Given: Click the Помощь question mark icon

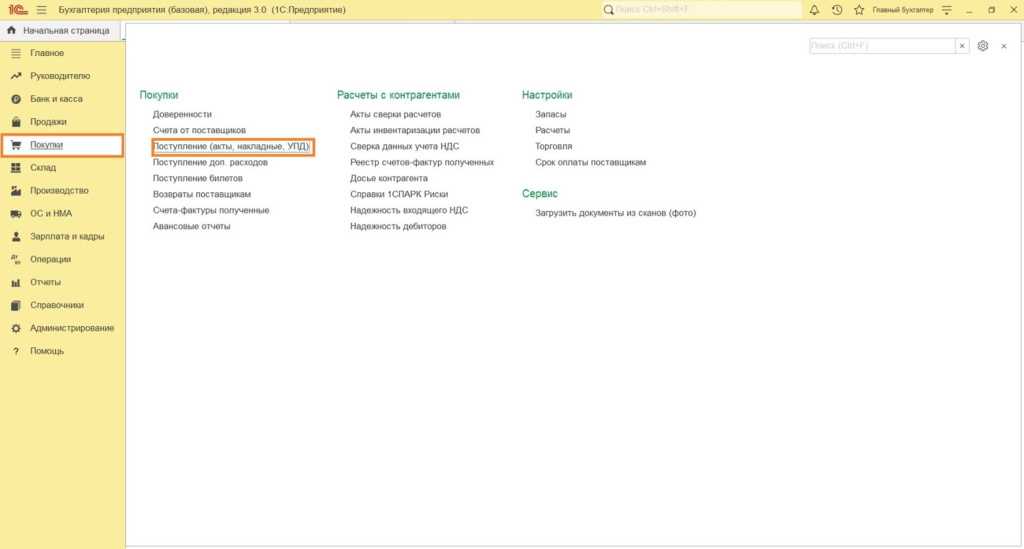Looking at the screenshot, I should point(16,351).
